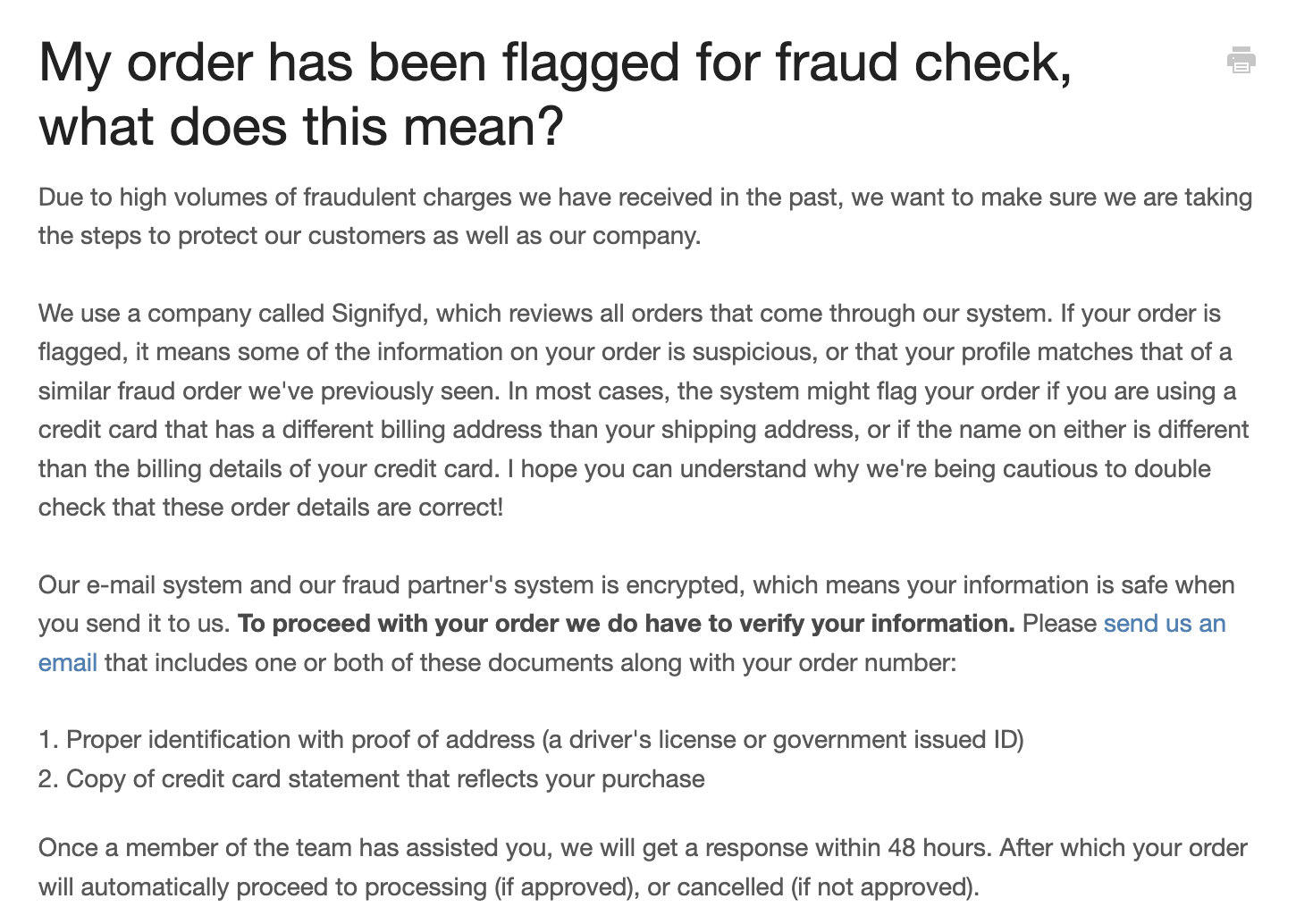The width and height of the screenshot is (1296, 924).
Task: Click the phrase "driver's license"
Action: pos(652,740)
